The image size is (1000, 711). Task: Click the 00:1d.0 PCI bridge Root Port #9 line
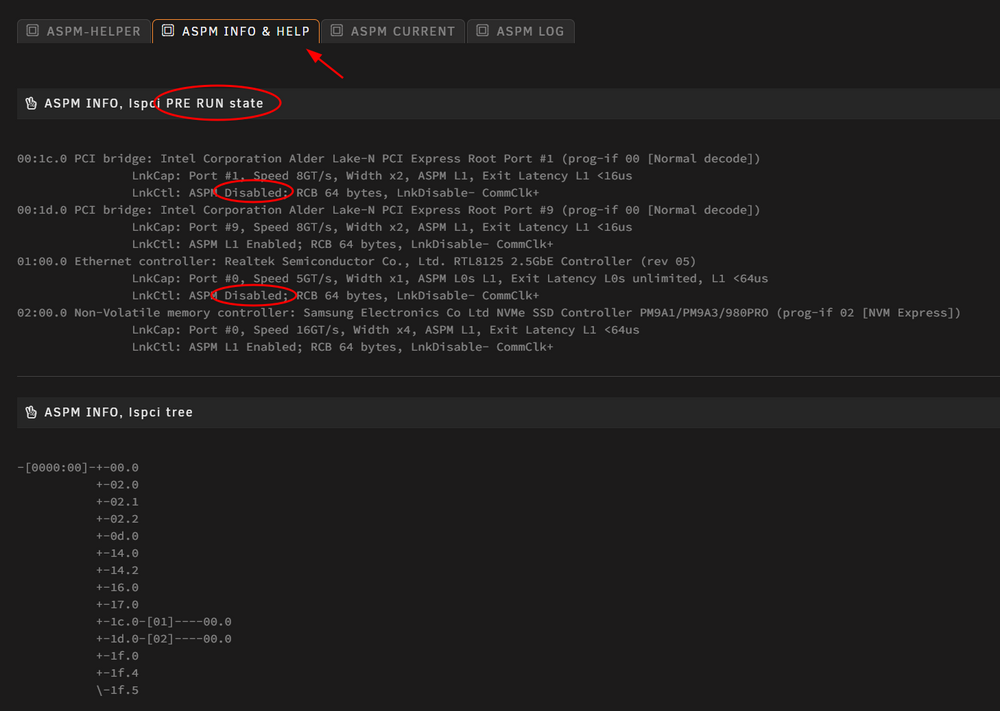tap(388, 210)
